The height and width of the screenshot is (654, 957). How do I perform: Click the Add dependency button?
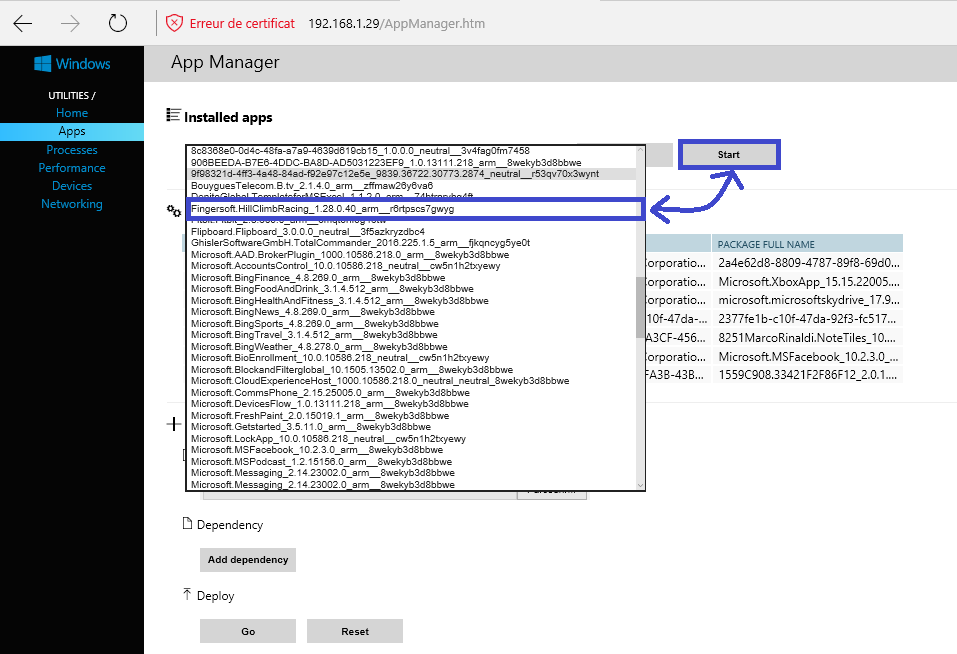click(x=248, y=559)
